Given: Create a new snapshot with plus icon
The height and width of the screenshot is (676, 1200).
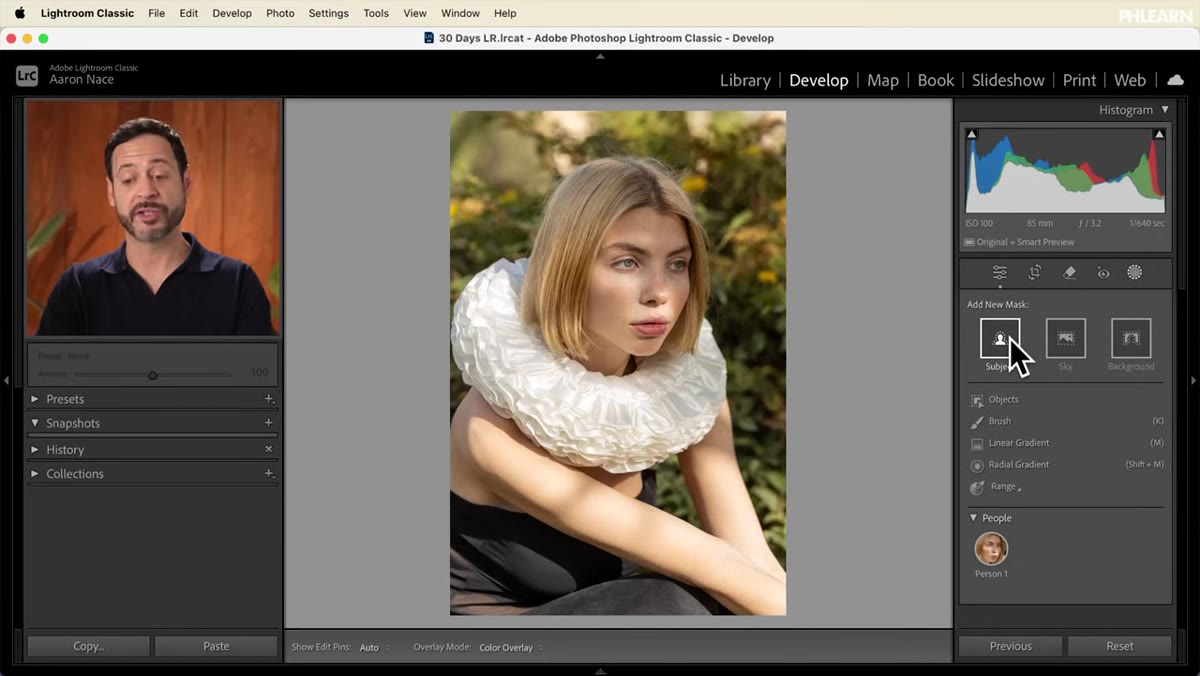Looking at the screenshot, I should coord(269,423).
